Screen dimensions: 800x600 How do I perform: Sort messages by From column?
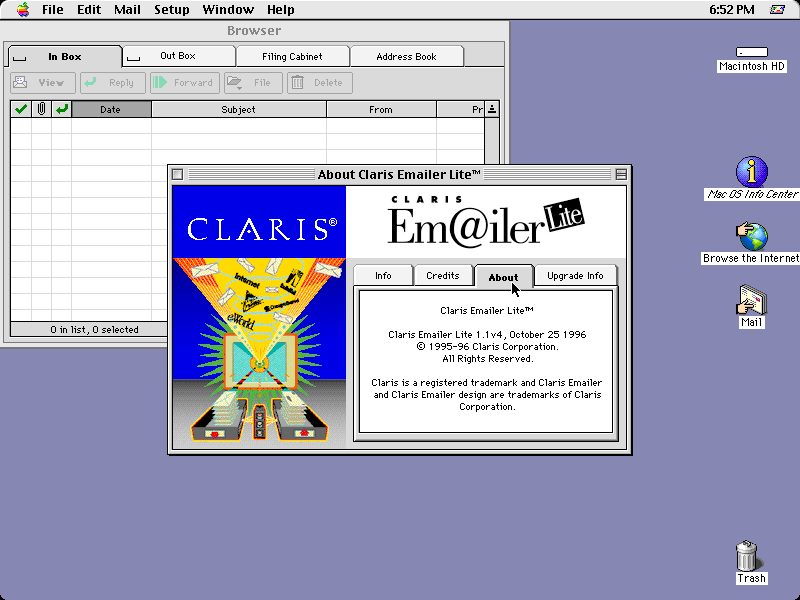(x=381, y=109)
